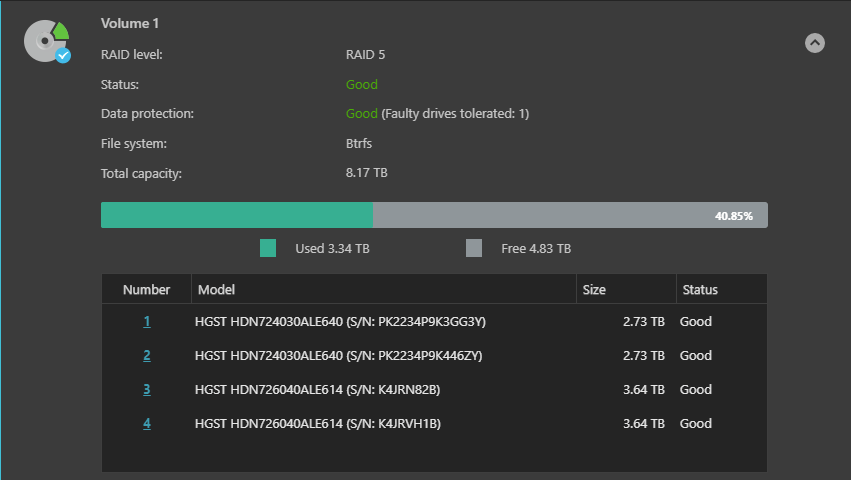This screenshot has width=851, height=480.
Task: Sort drives by the Size column header
Action: tap(626, 289)
